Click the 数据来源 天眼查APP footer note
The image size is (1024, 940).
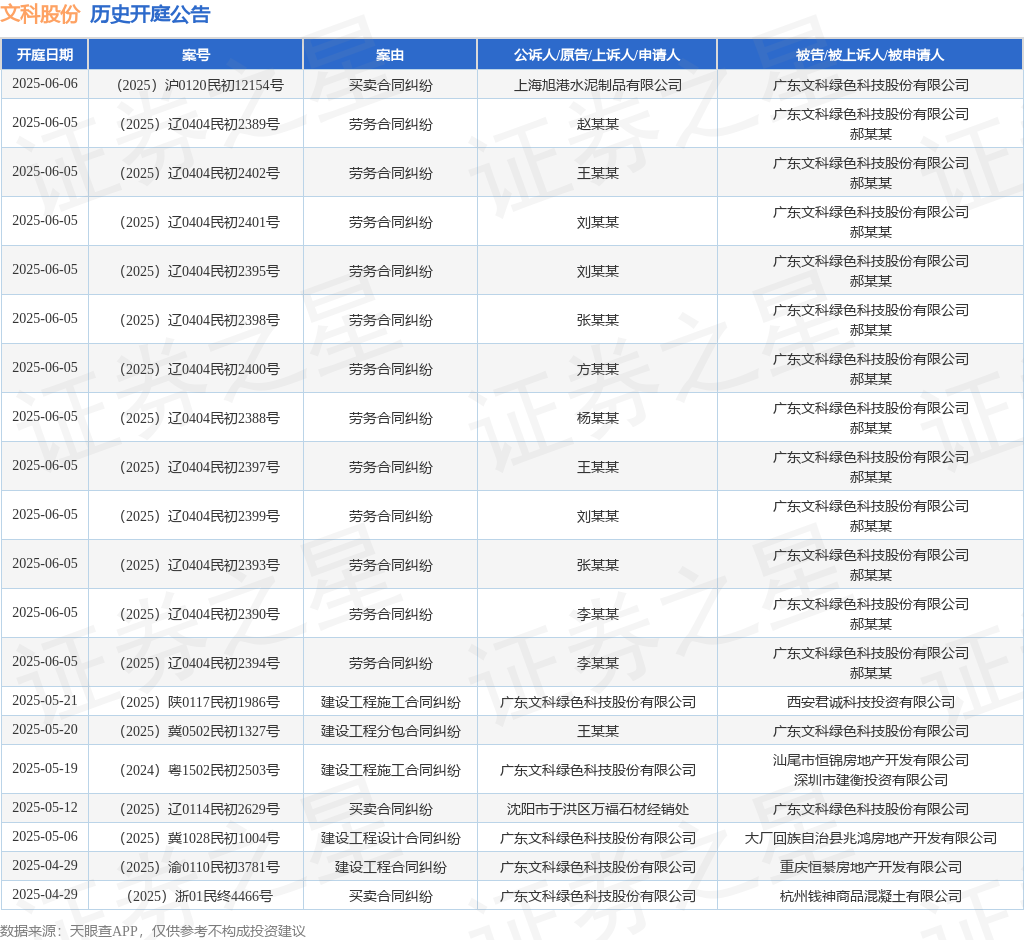click(x=152, y=931)
